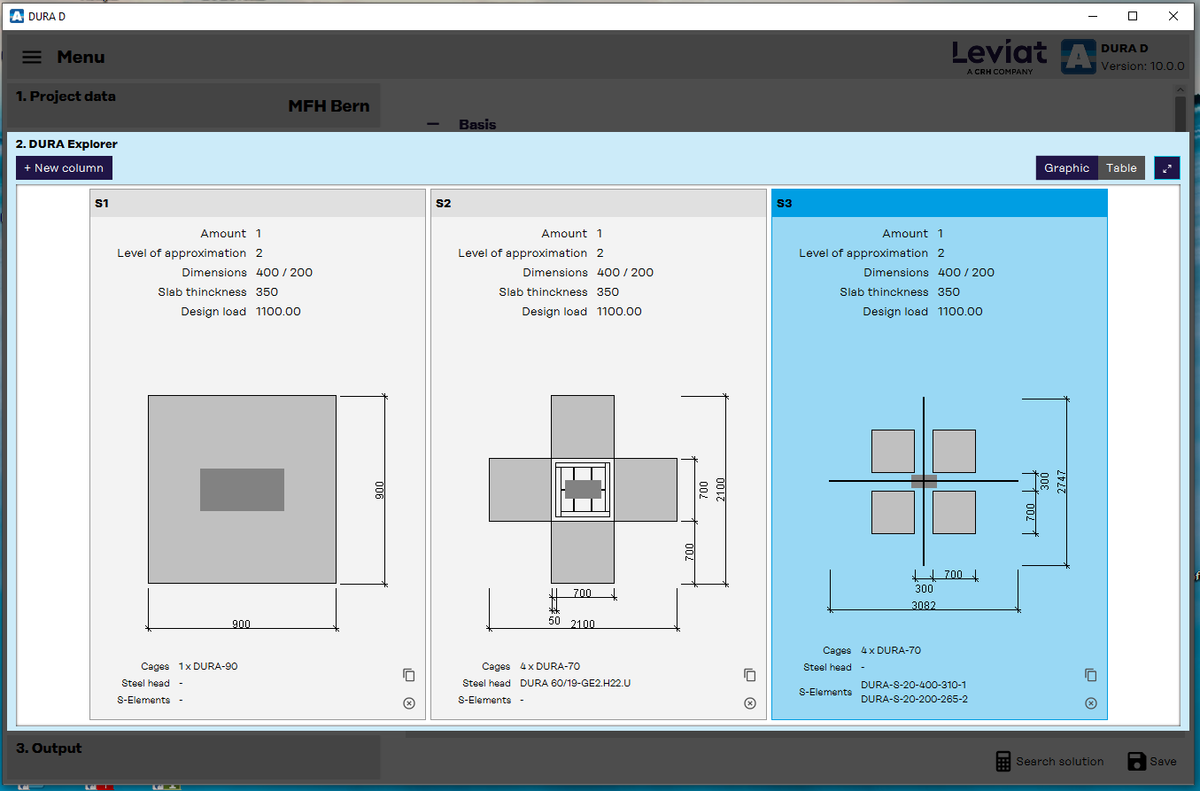Viewport: 1200px width, 791px height.
Task: Click the DURA D title bar app icon
Action: (16, 16)
